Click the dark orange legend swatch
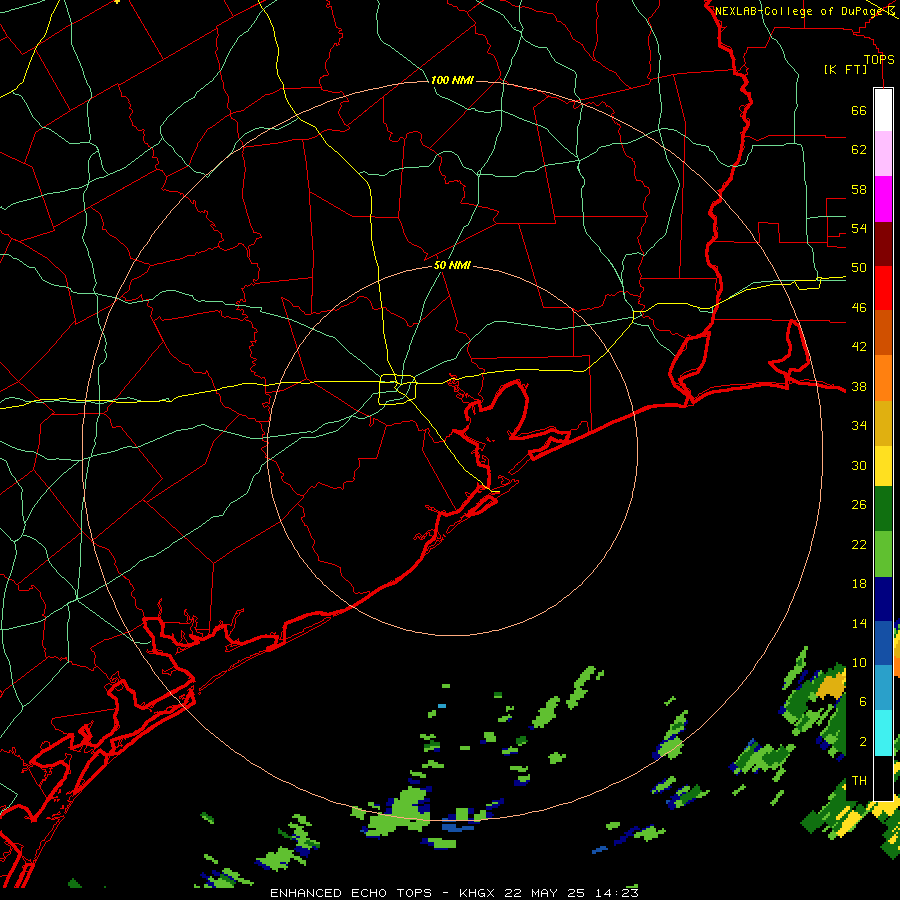The height and width of the screenshot is (900, 900). [x=883, y=333]
